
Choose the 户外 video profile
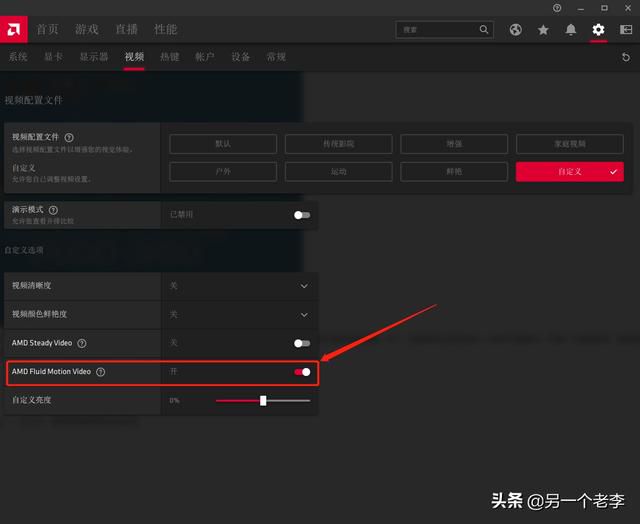(x=223, y=172)
